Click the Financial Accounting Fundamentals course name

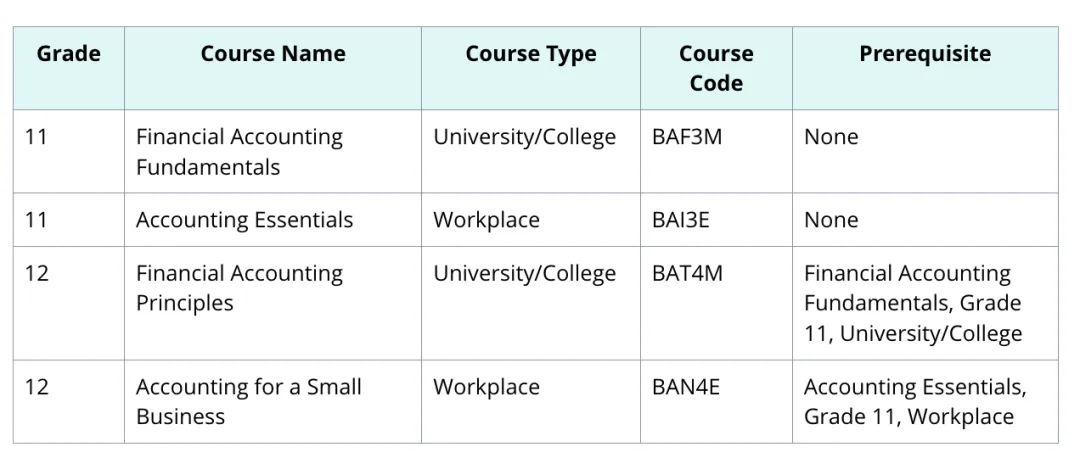[x=239, y=151]
